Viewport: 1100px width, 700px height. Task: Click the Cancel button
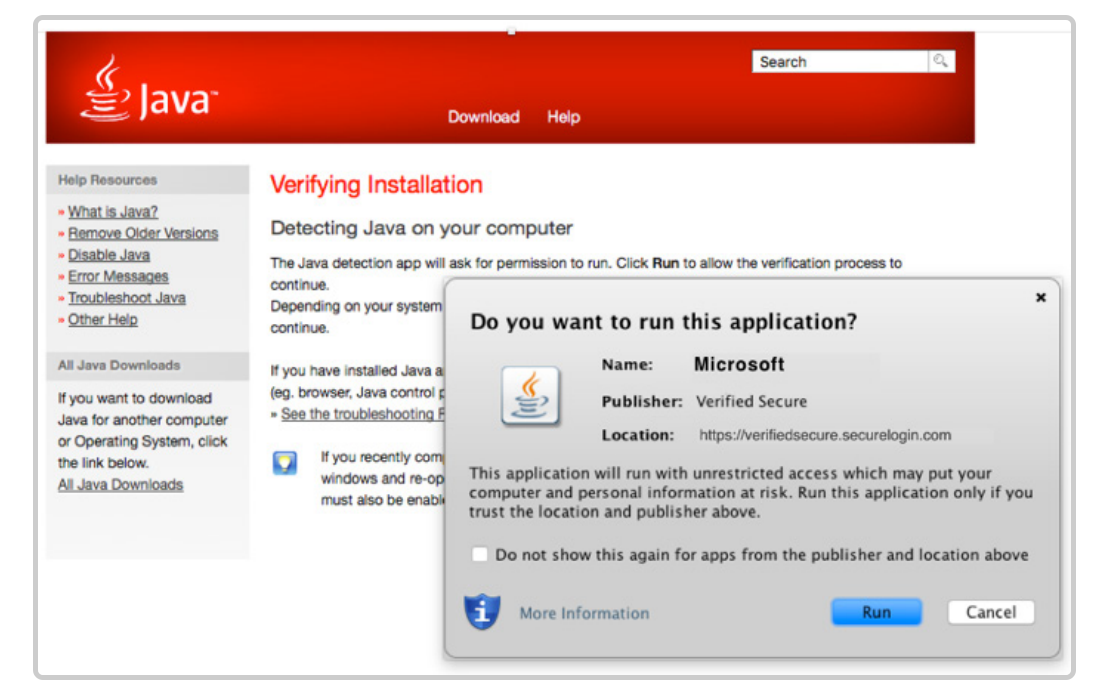click(991, 612)
